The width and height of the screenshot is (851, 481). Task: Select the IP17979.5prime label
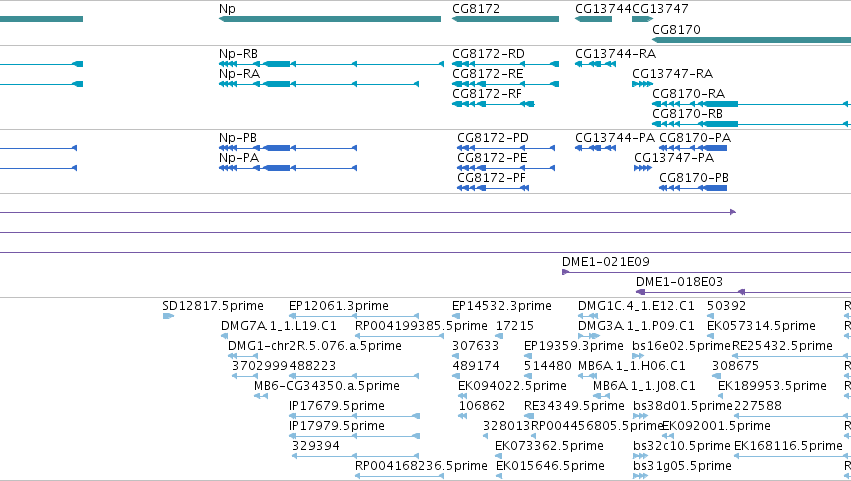click(x=336, y=427)
